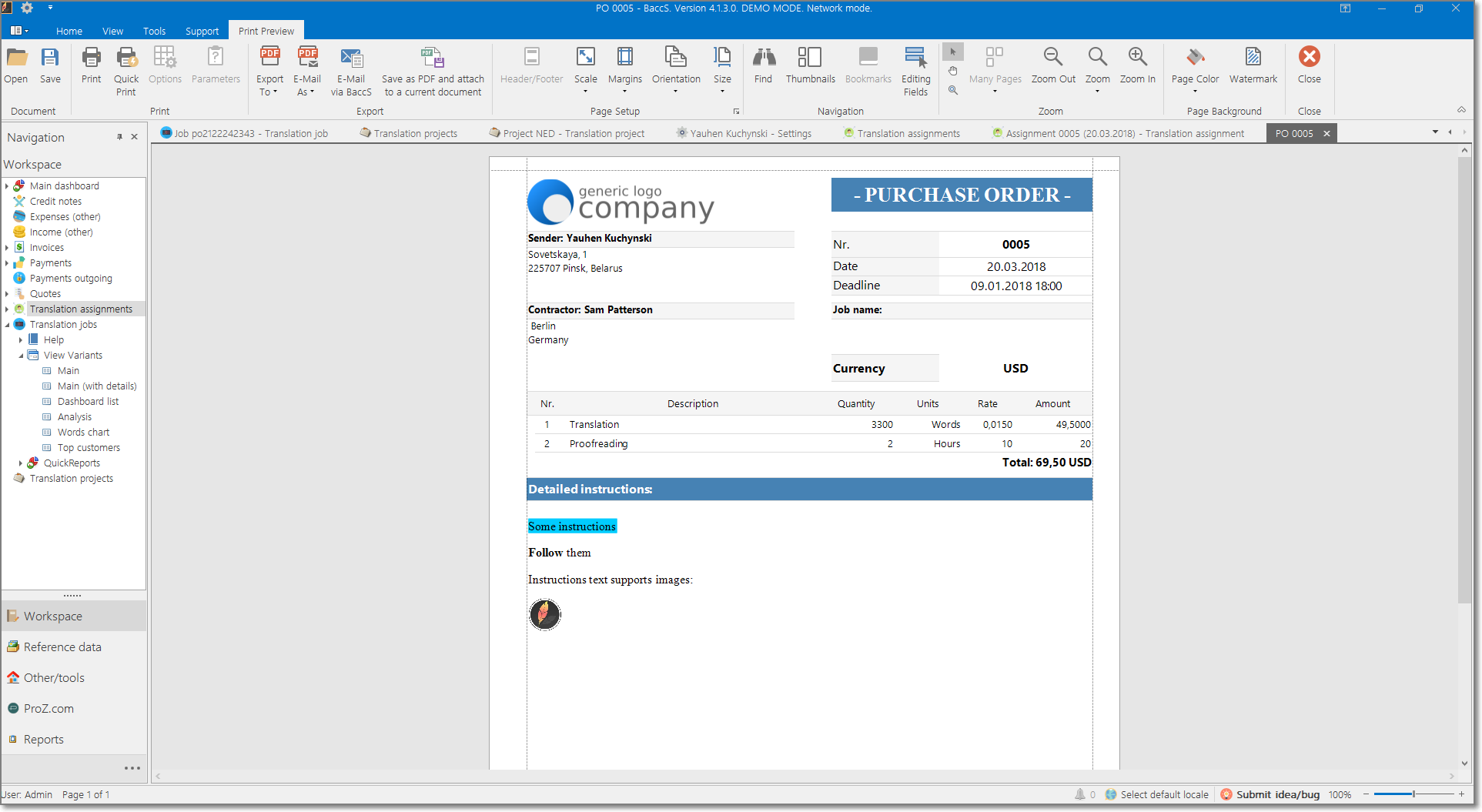1482x812 pixels.
Task: Expand the Invoices tree node
Action: coord(7,248)
